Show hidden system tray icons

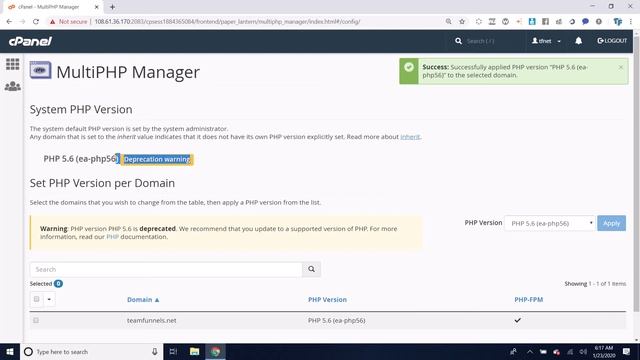coord(529,351)
